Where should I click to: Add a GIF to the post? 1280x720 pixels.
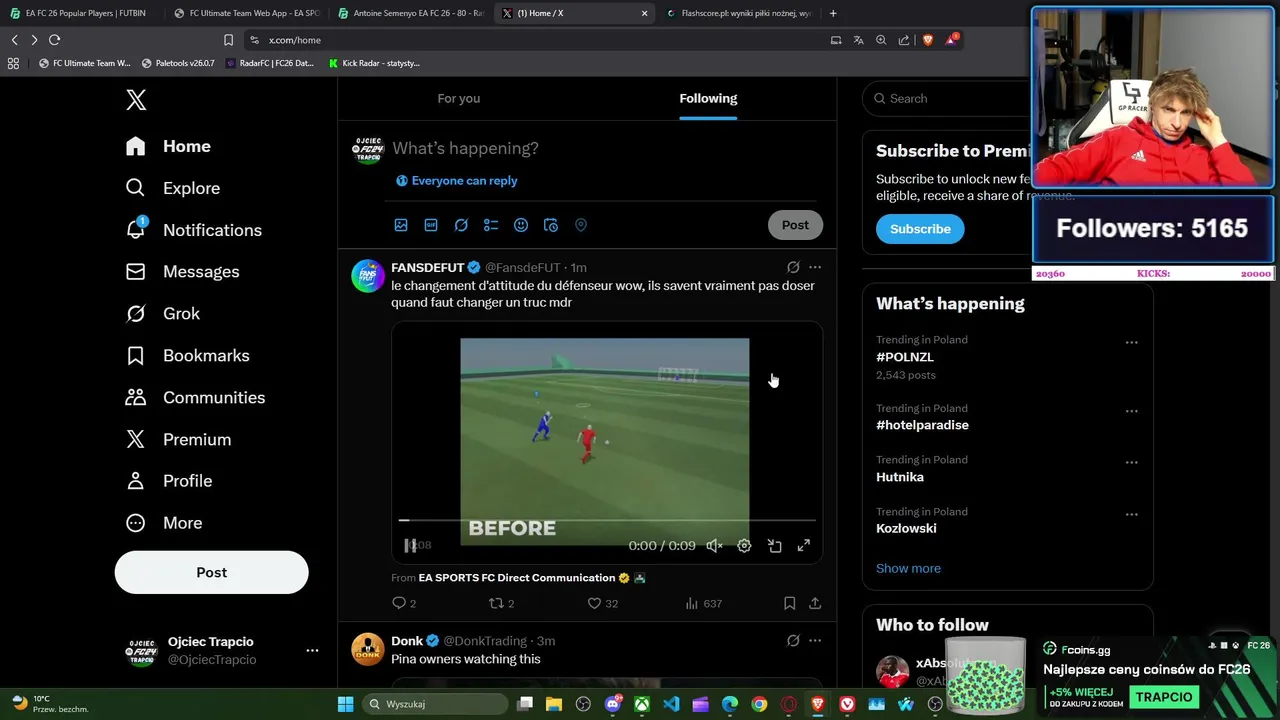coord(431,225)
